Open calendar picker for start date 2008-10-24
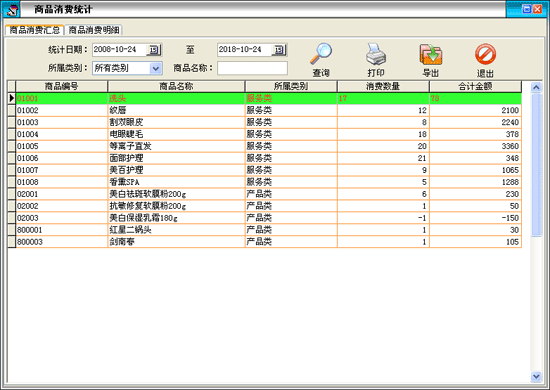This screenshot has height=390, width=550. 154,50
